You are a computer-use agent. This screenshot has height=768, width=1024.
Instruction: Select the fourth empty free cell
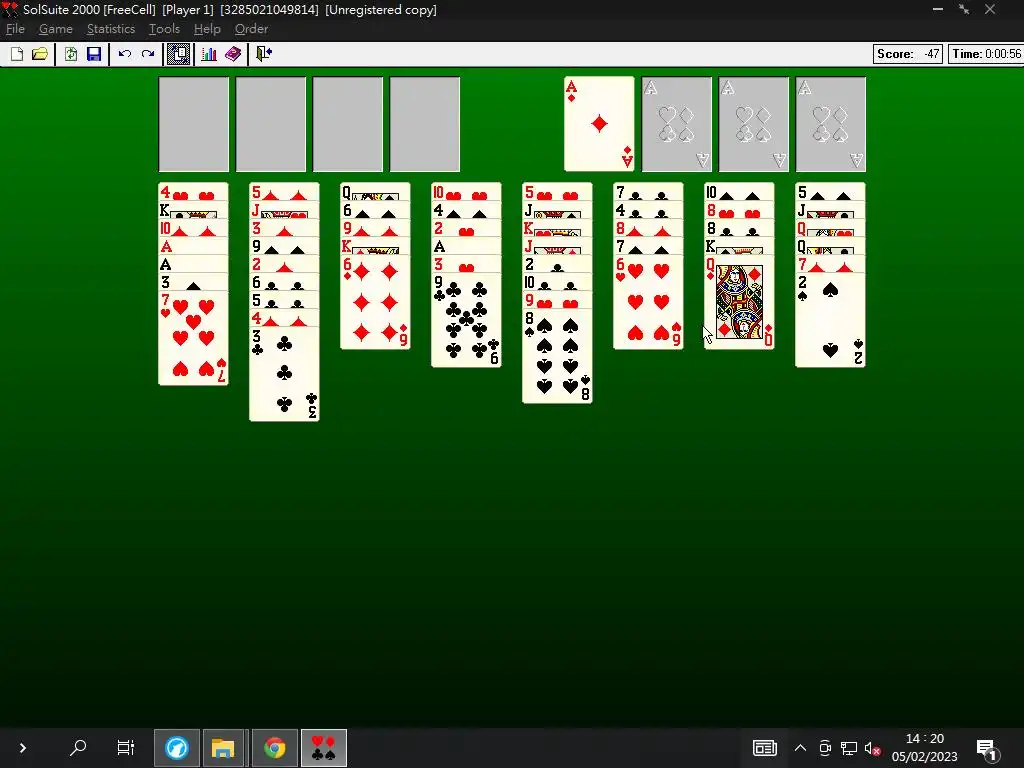pyautogui.click(x=424, y=124)
